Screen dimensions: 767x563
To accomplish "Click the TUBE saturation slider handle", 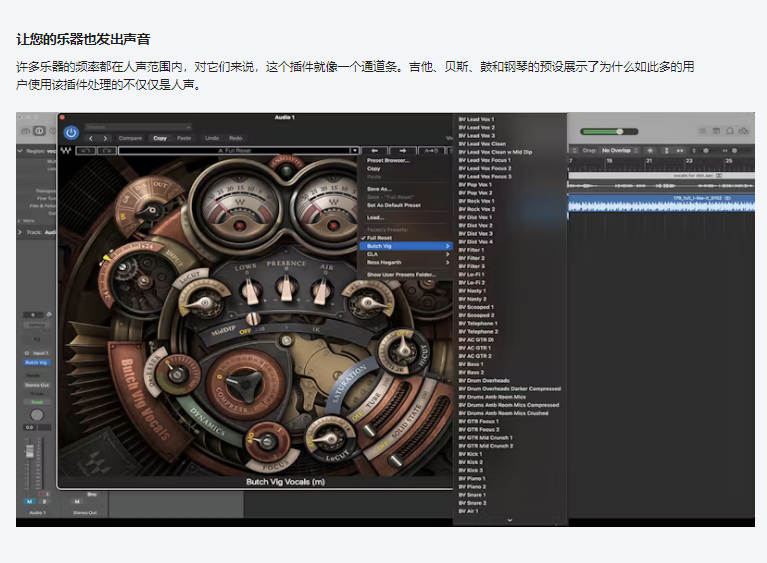I will (x=369, y=431).
